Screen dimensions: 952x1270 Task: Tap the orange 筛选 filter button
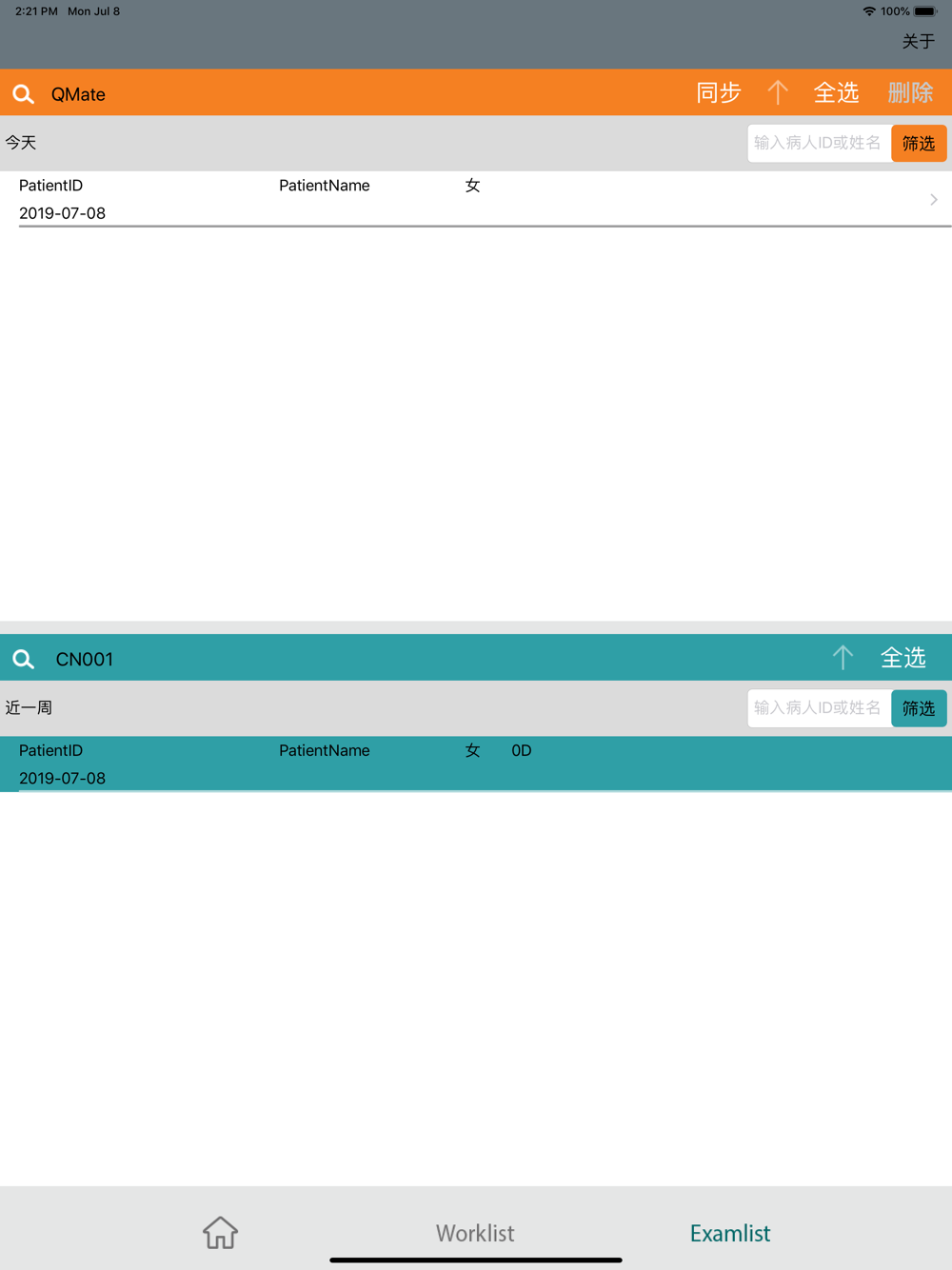pos(919,144)
